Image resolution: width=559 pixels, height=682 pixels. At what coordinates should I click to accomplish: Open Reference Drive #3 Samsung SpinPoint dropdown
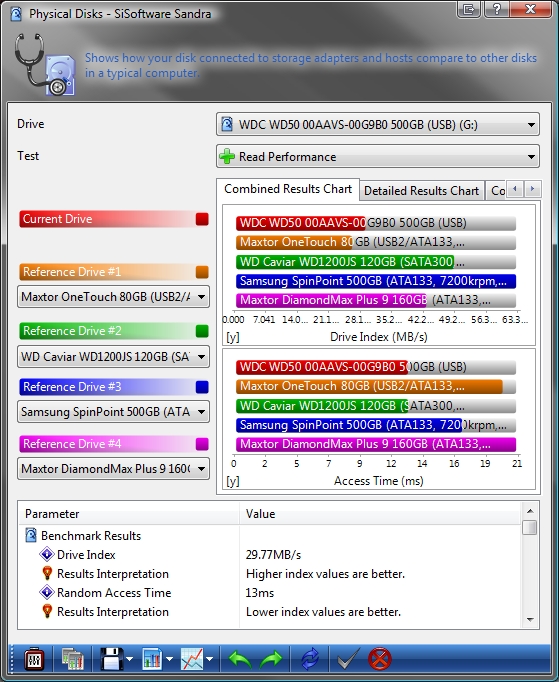point(113,411)
